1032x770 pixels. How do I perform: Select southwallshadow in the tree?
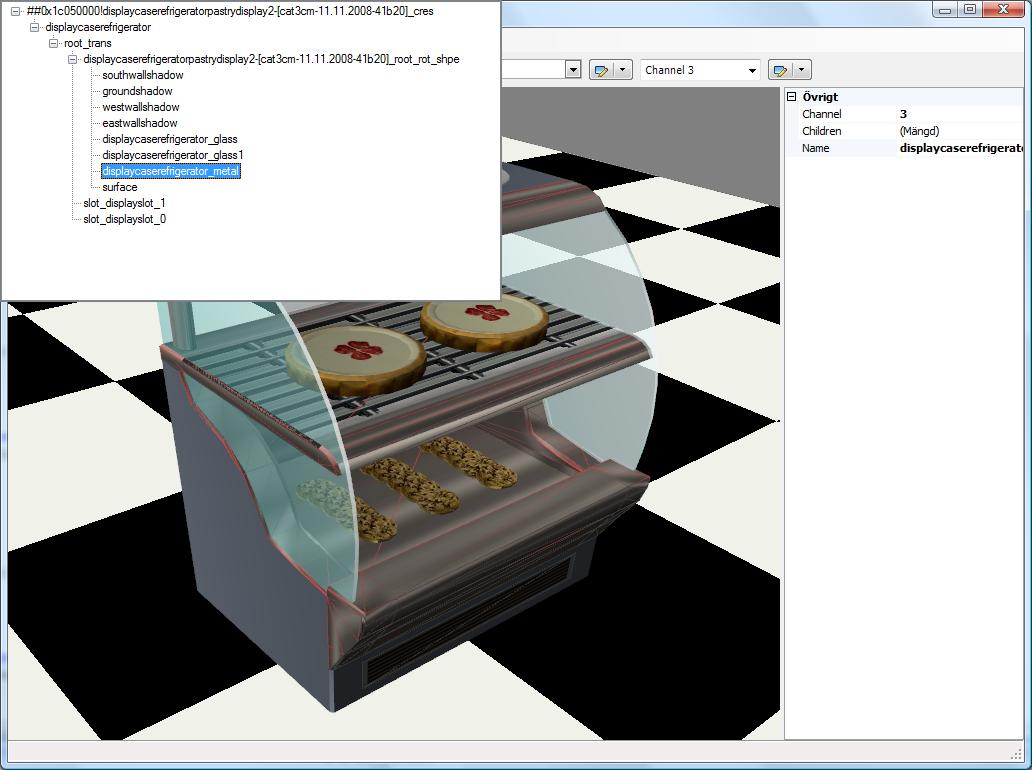[142, 75]
